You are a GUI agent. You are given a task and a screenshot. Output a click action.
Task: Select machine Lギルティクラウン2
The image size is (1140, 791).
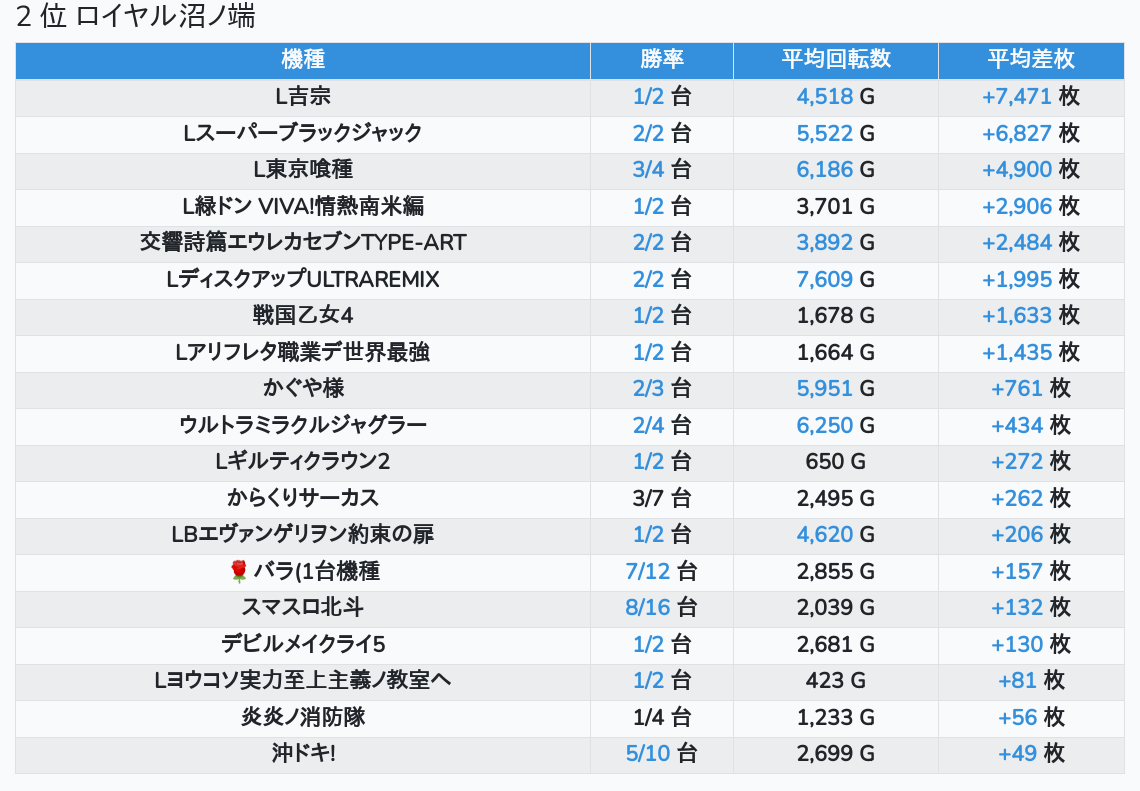(x=302, y=462)
